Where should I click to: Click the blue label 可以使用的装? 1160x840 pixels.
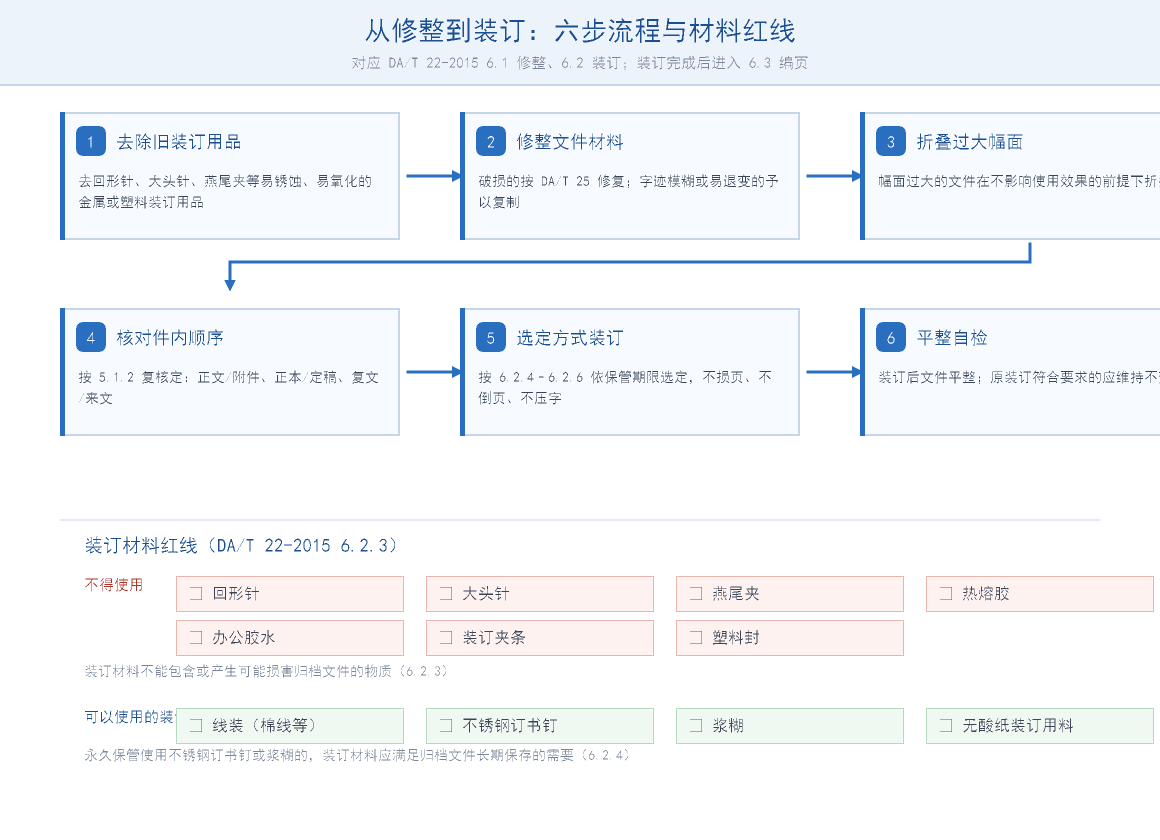pos(129,716)
